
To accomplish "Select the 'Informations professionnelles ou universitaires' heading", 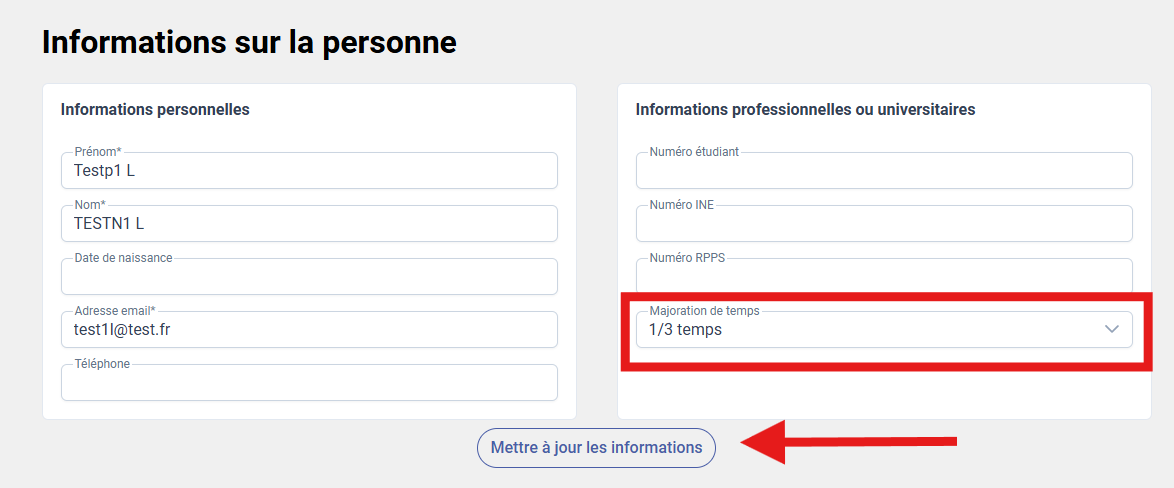I will [805, 109].
